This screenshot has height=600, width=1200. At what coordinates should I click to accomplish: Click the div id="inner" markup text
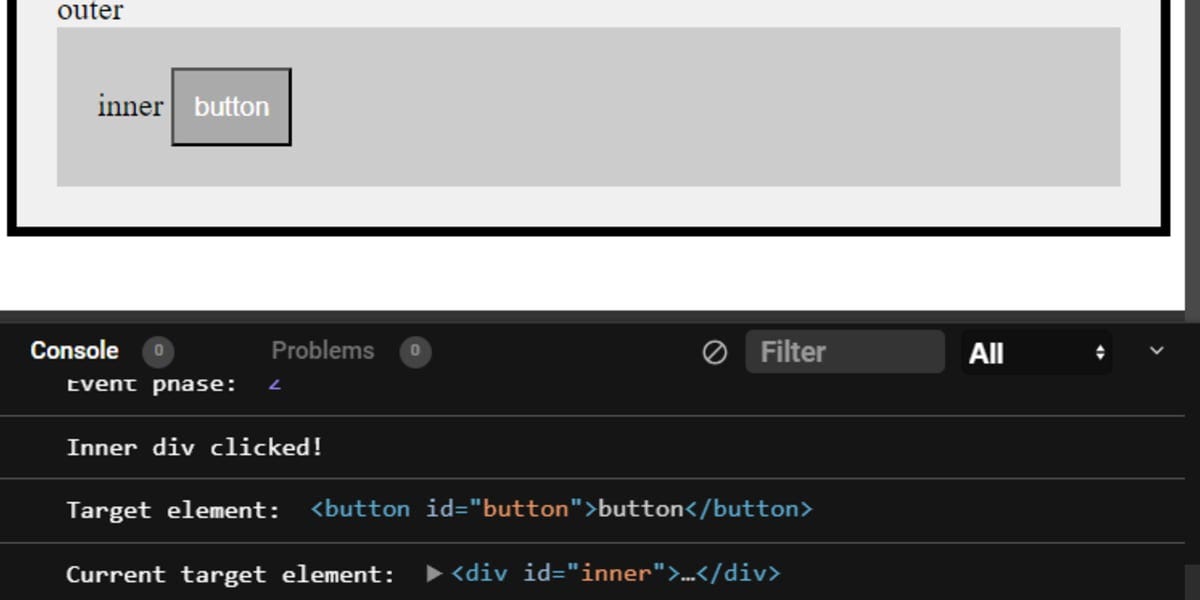615,573
